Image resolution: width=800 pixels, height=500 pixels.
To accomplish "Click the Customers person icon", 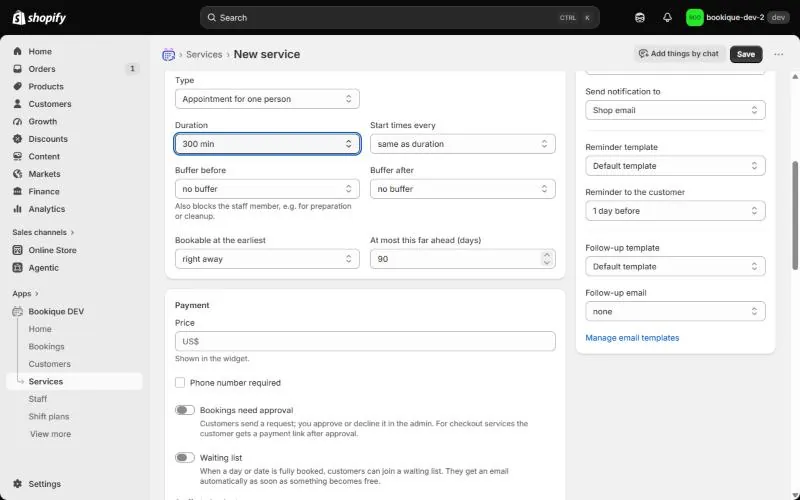I will click(x=18, y=104).
